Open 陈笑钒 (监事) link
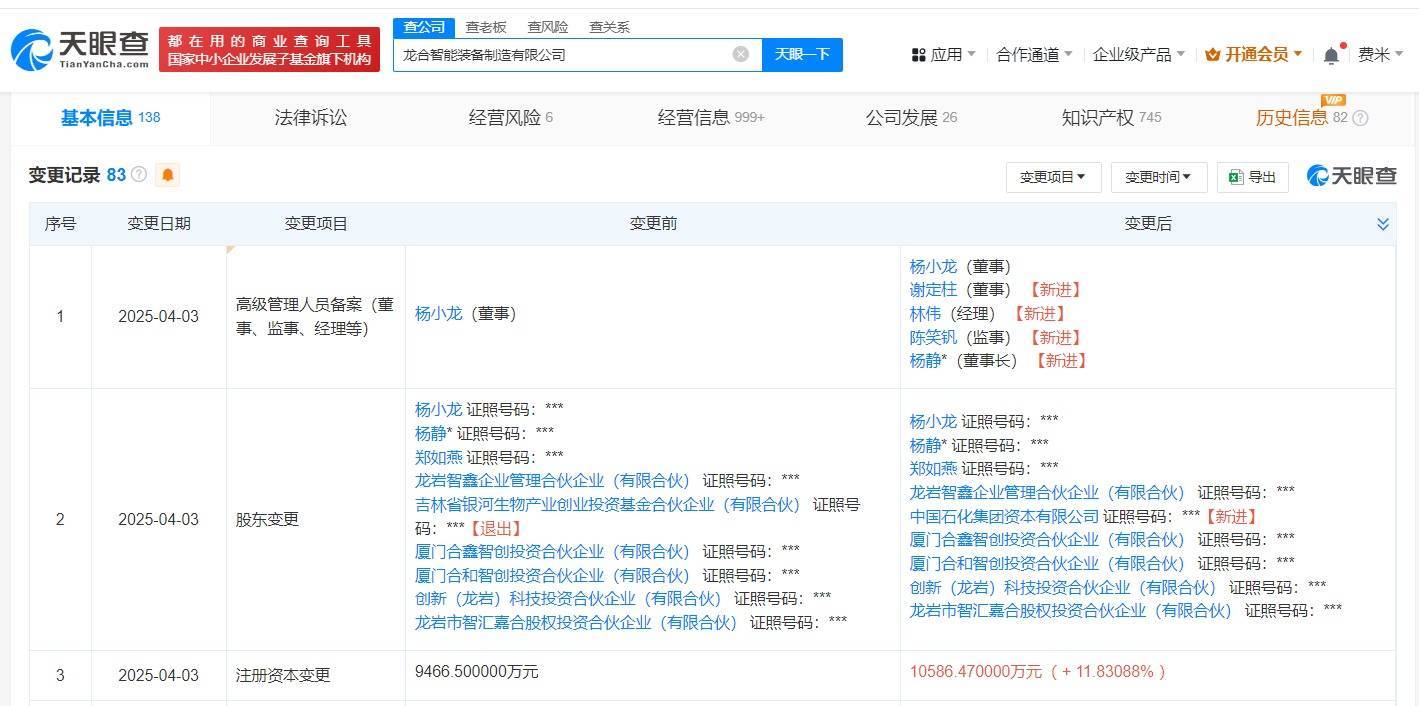This screenshot has height=706, width=1419. [933, 338]
